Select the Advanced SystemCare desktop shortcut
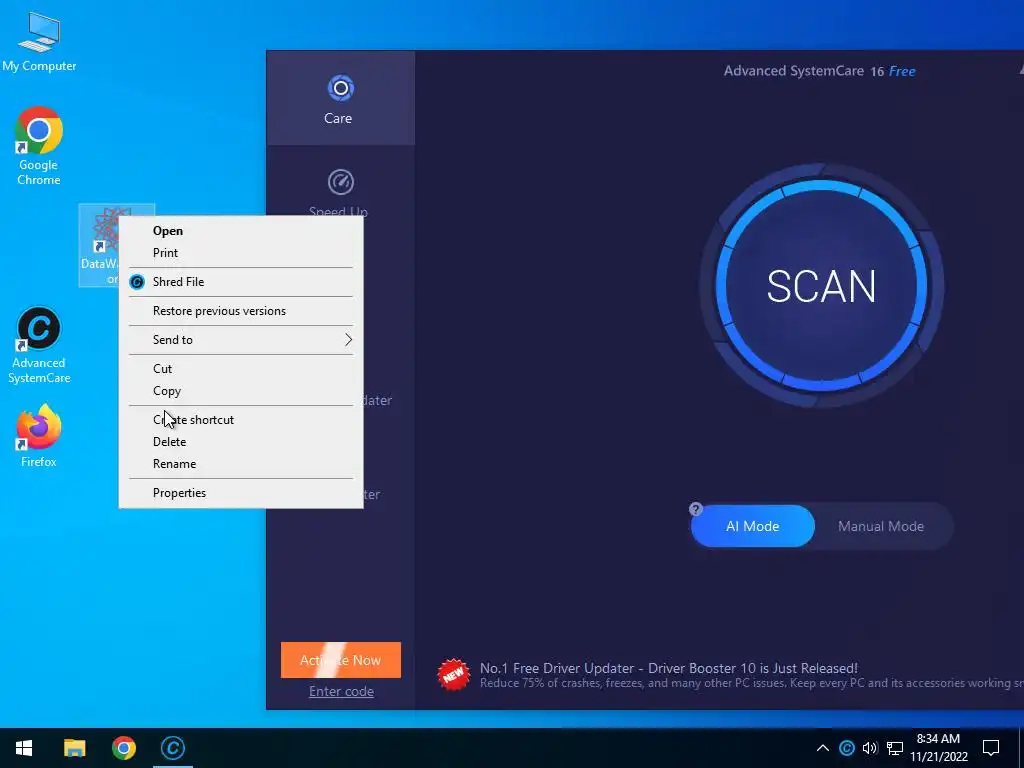Viewport: 1024px width, 768px height. pos(39,345)
